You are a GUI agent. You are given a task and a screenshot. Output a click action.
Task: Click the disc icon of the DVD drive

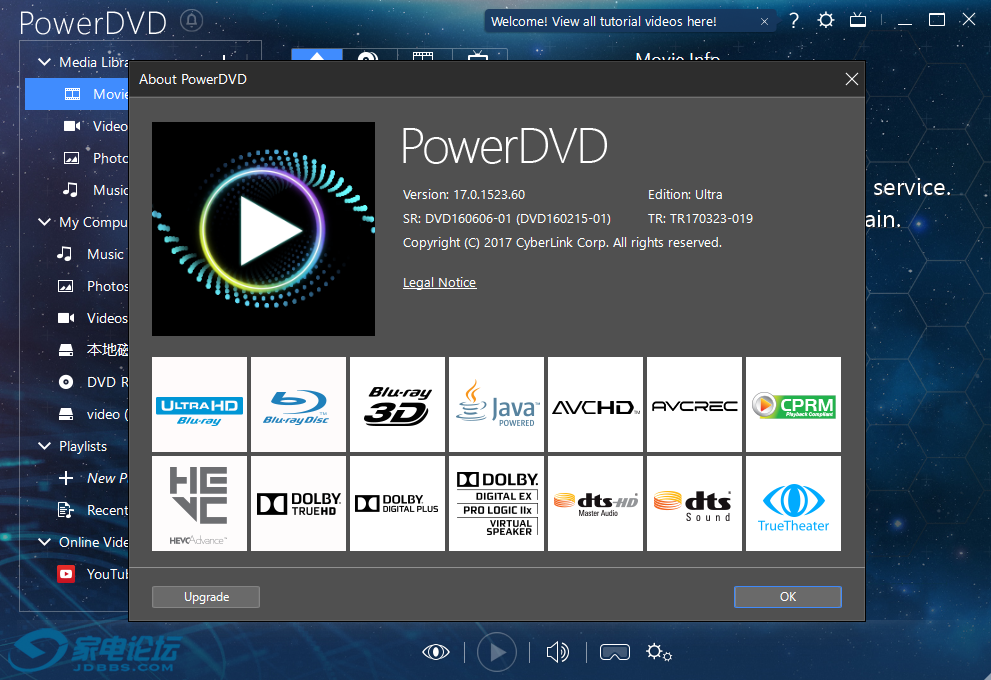[x=66, y=382]
